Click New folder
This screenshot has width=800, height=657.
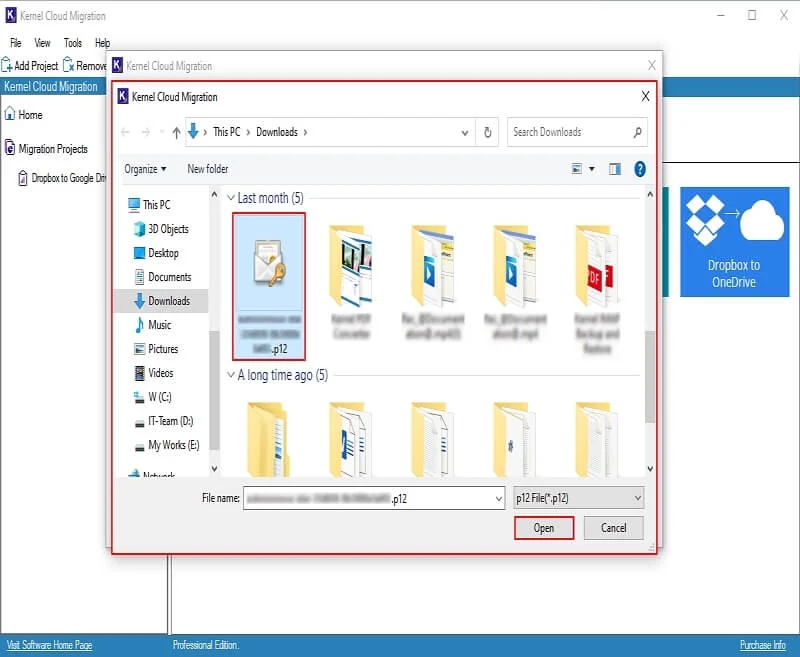[208, 169]
